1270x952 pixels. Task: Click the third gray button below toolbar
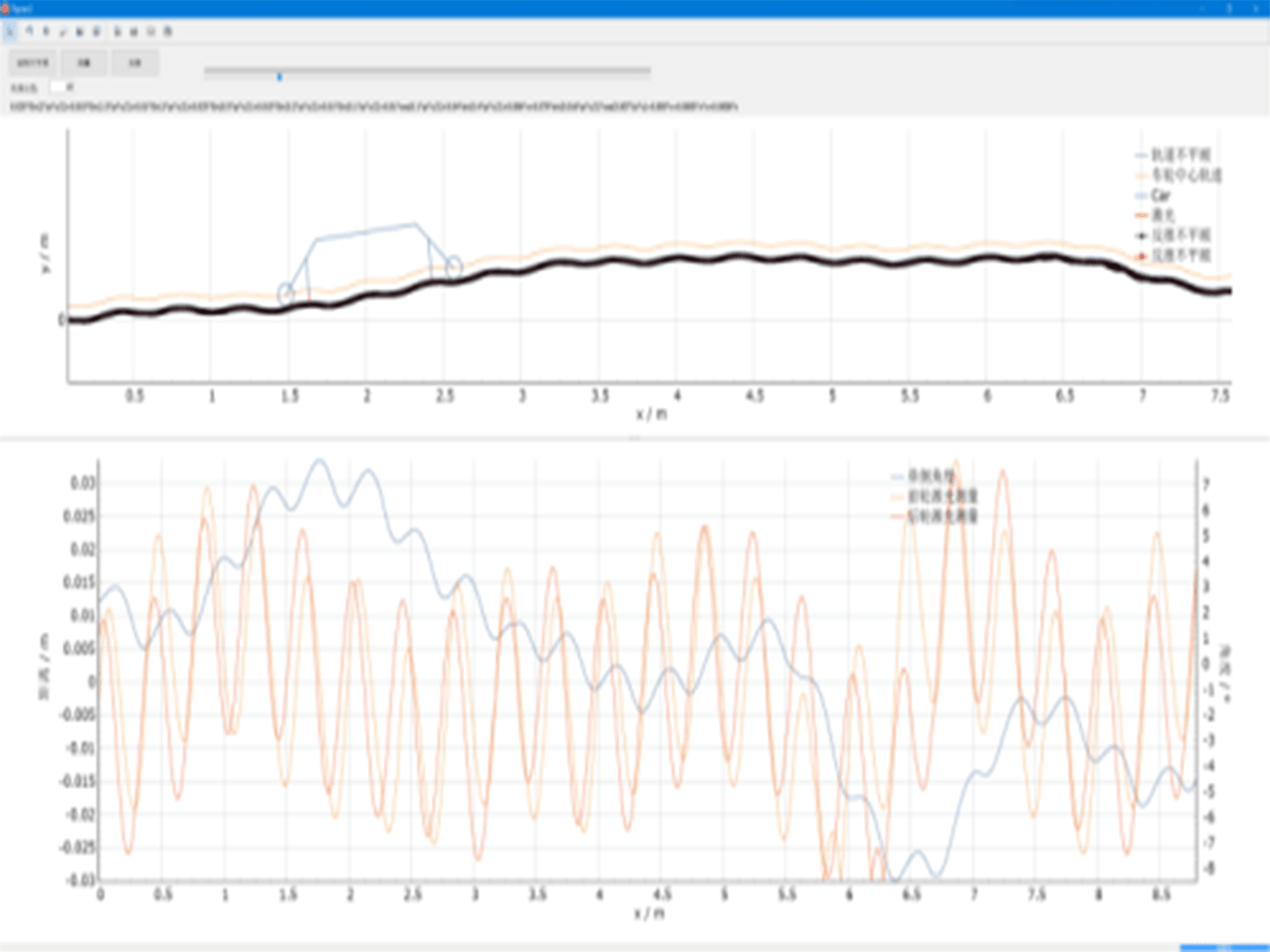135,63
